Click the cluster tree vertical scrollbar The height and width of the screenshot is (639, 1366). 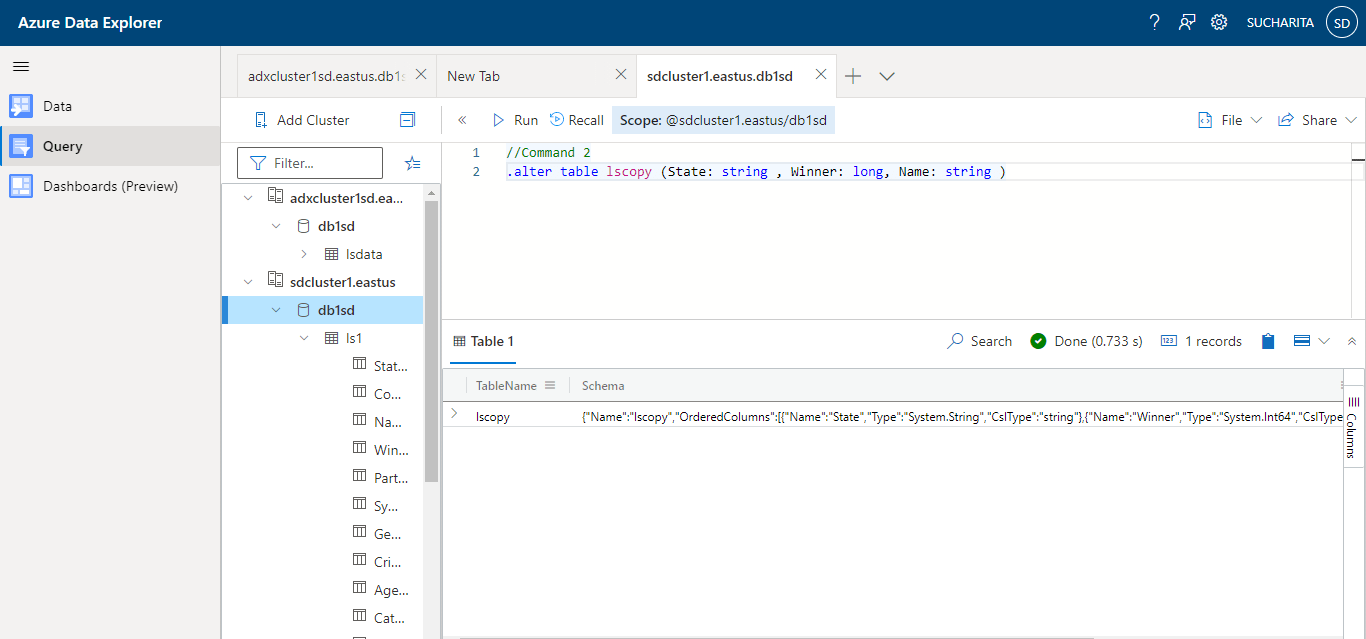click(431, 340)
